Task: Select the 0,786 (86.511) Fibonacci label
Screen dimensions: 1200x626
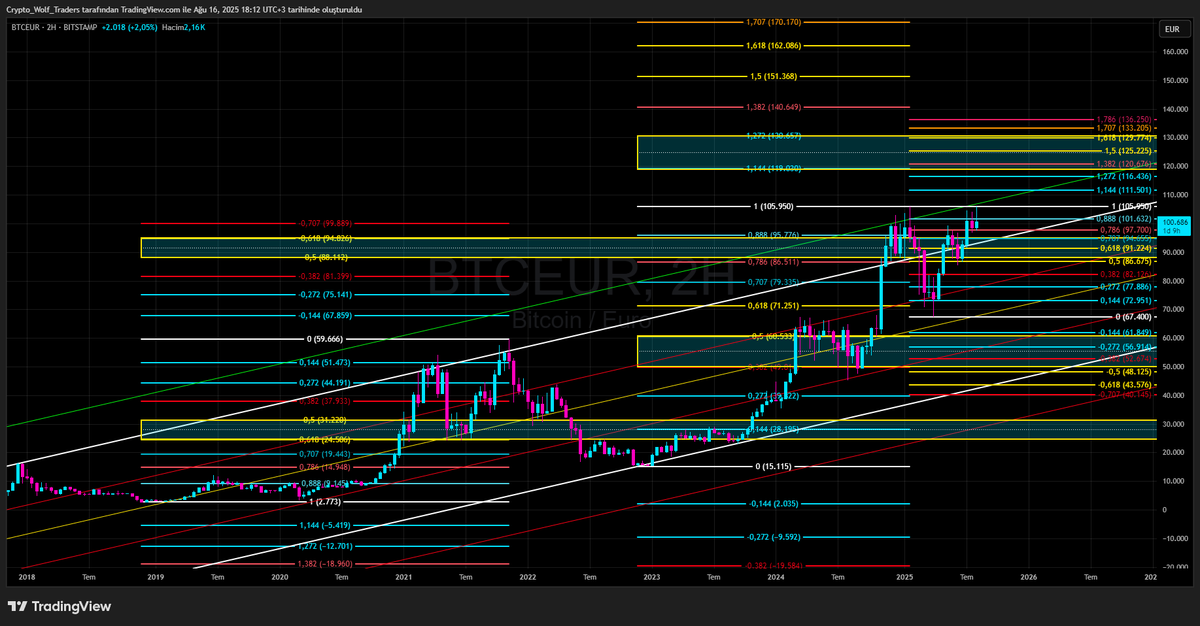Action: click(x=774, y=261)
